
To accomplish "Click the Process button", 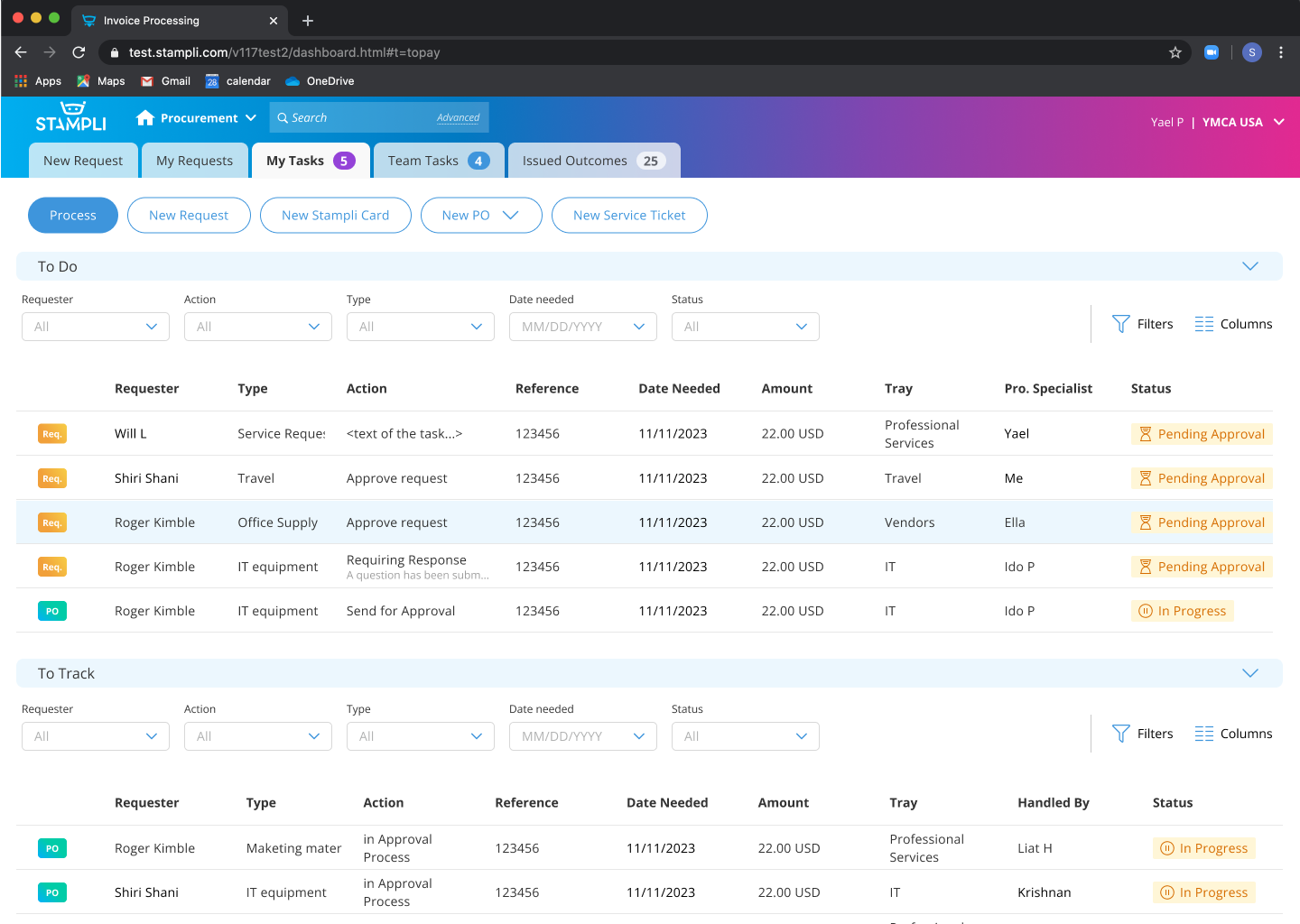I will click(x=73, y=215).
